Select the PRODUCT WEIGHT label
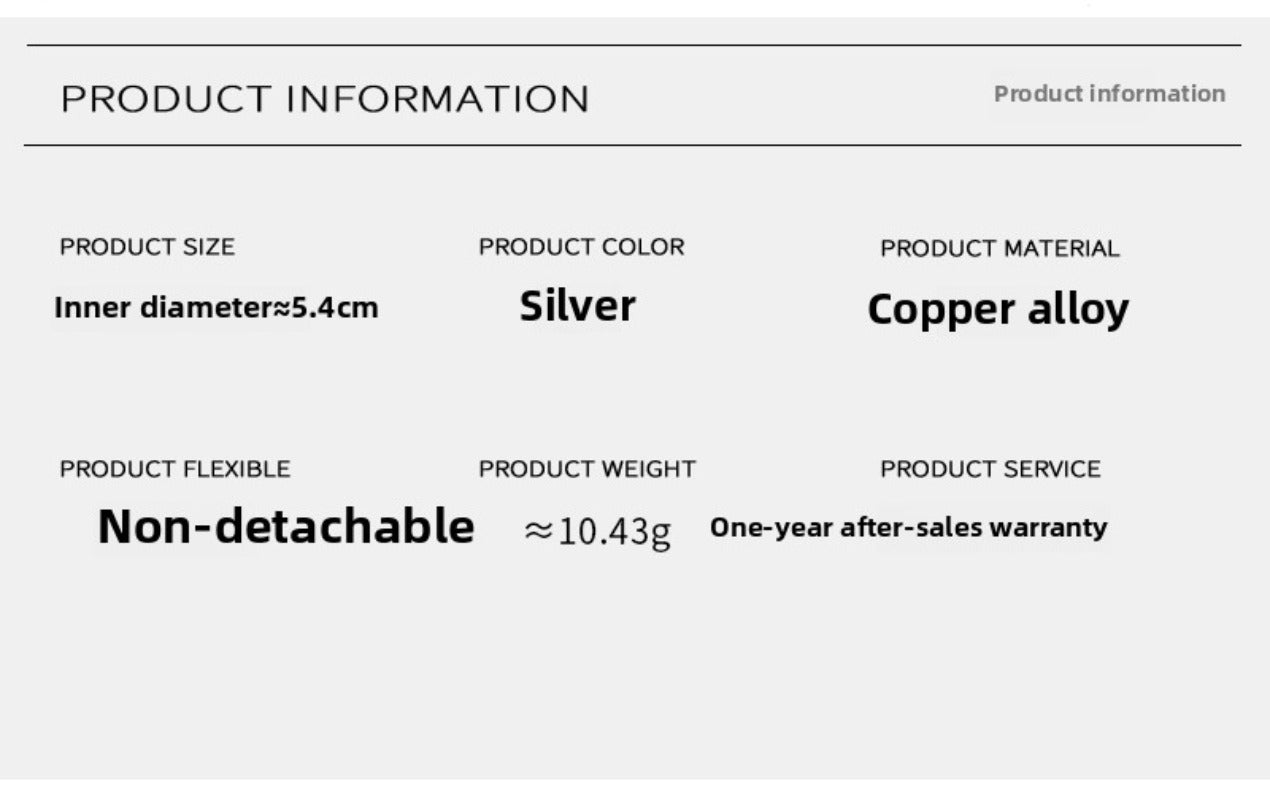The height and width of the screenshot is (800, 1270). coord(587,469)
